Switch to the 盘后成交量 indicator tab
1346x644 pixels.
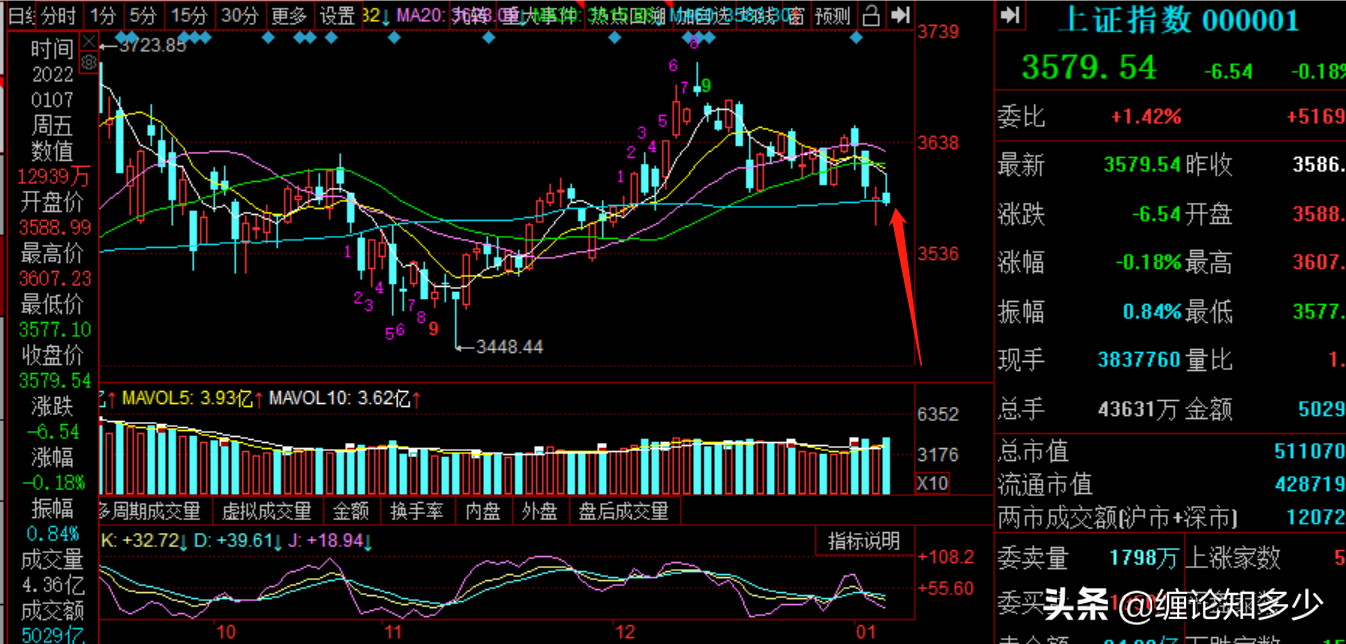(x=623, y=512)
